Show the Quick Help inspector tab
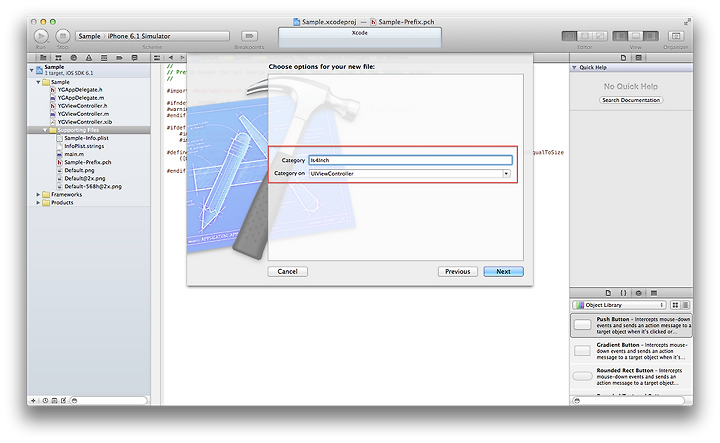Screen dimensions: 720x443 point(638,58)
